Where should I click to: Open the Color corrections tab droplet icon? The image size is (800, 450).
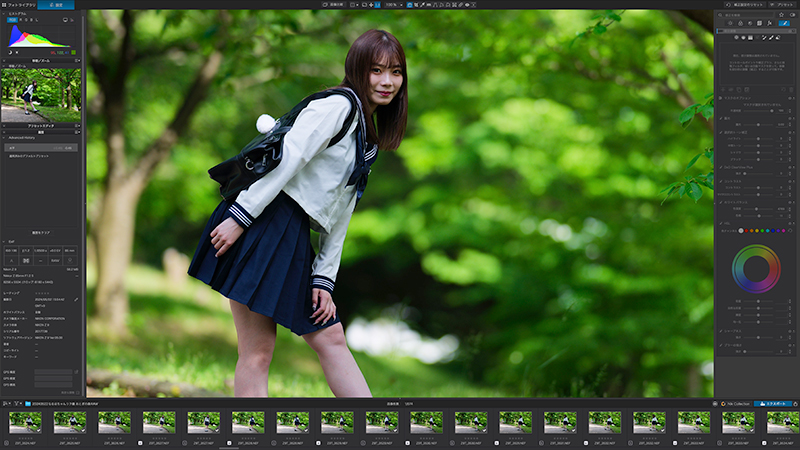point(740,23)
